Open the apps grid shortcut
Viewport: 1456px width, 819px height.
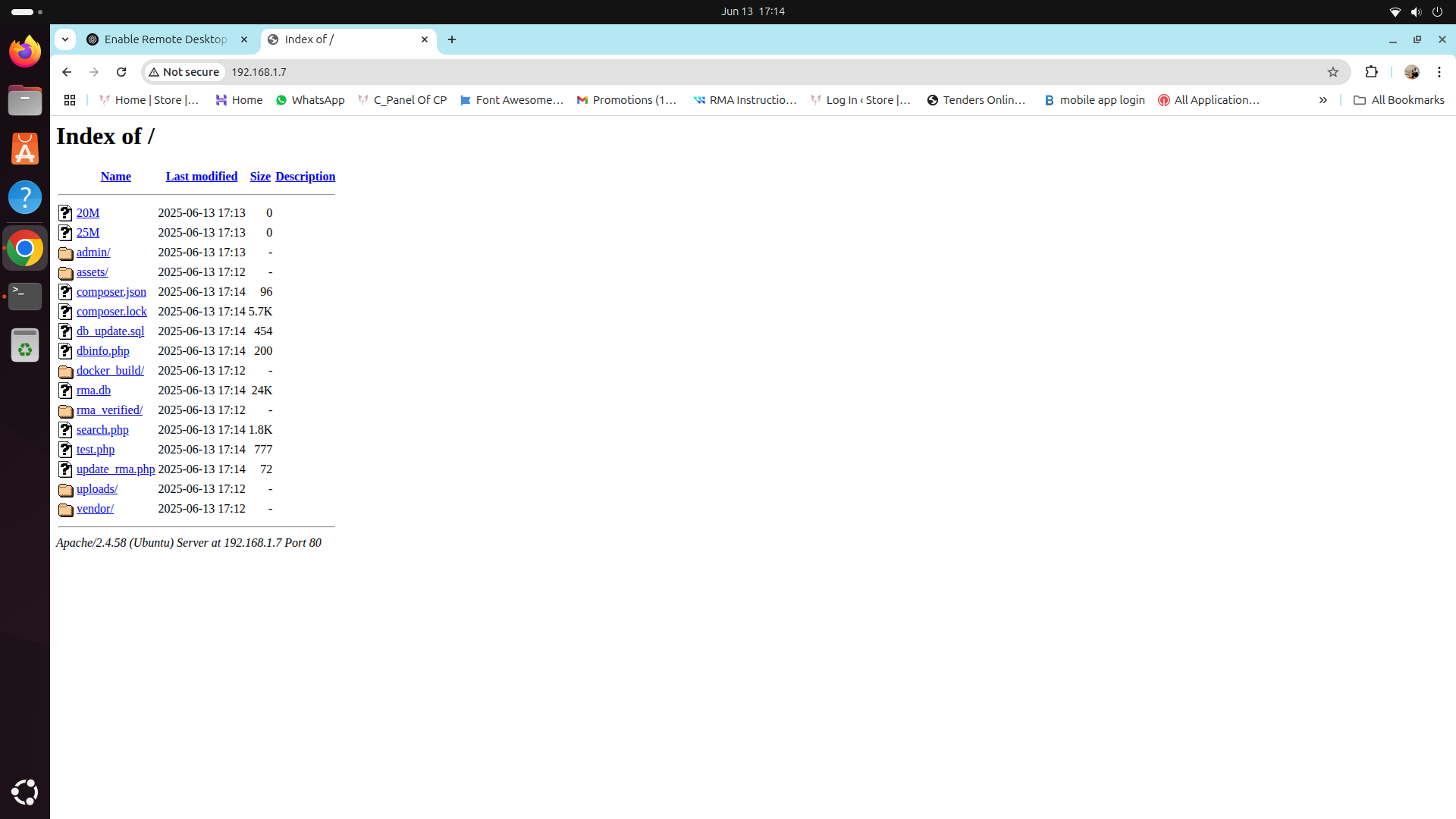click(x=70, y=100)
